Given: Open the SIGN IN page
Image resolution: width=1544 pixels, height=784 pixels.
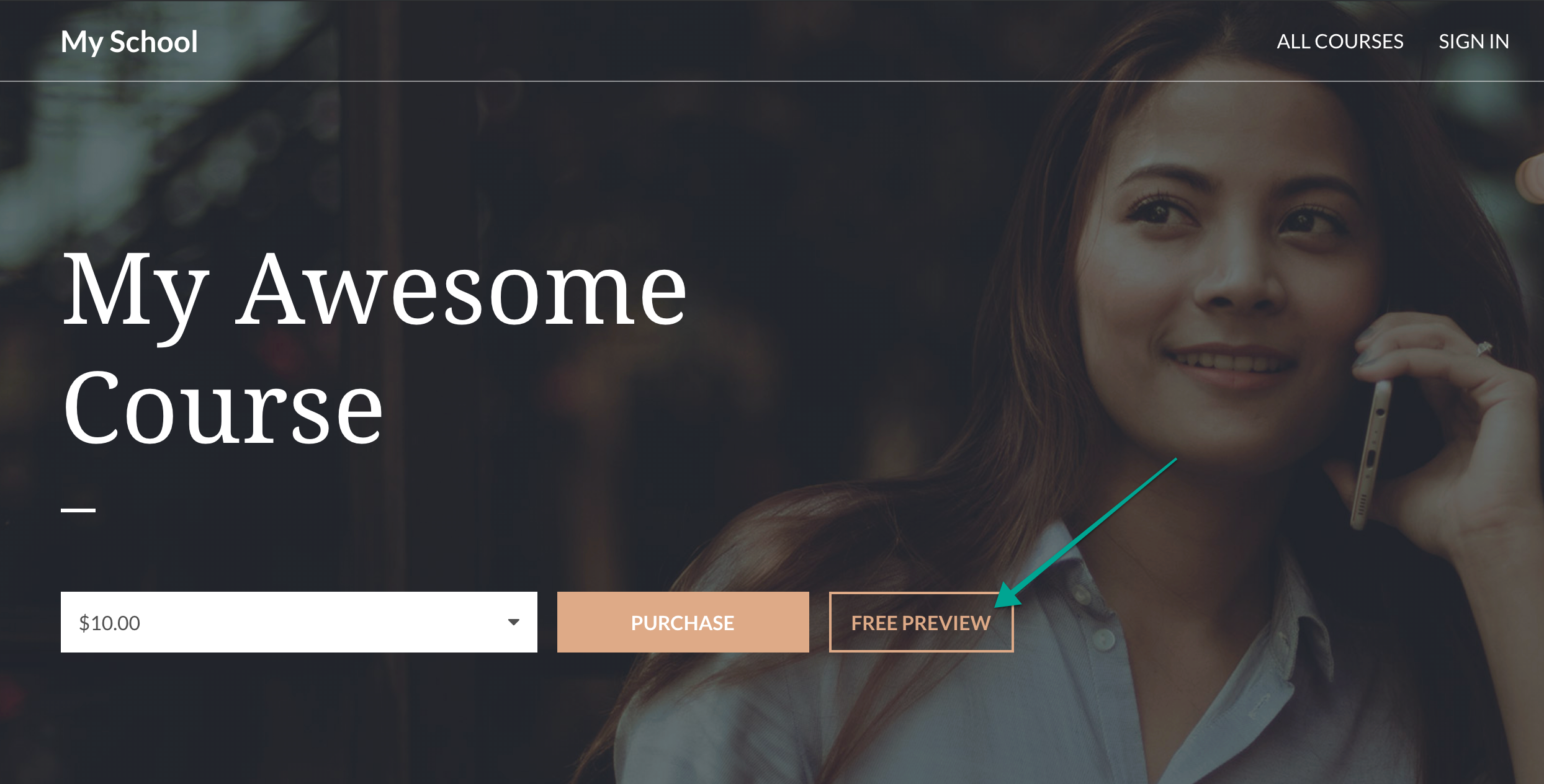Looking at the screenshot, I should [x=1474, y=42].
